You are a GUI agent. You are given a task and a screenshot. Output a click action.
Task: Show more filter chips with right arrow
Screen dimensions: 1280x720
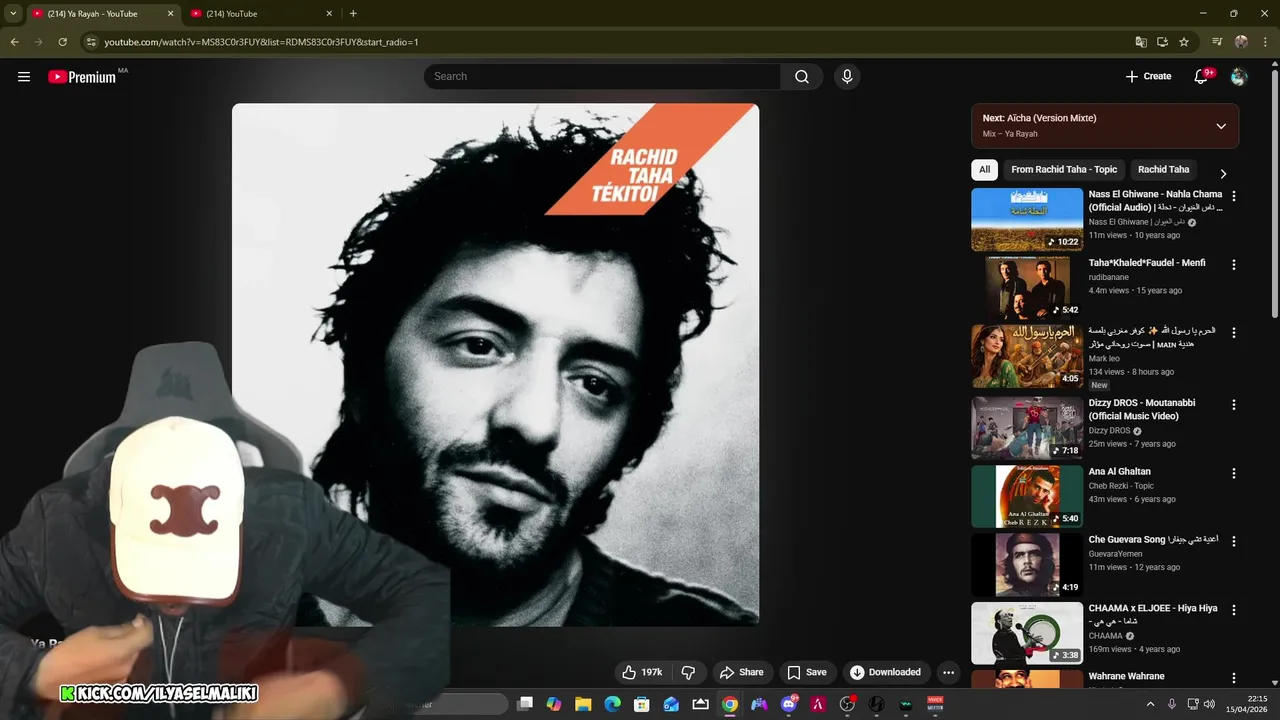(x=1223, y=173)
